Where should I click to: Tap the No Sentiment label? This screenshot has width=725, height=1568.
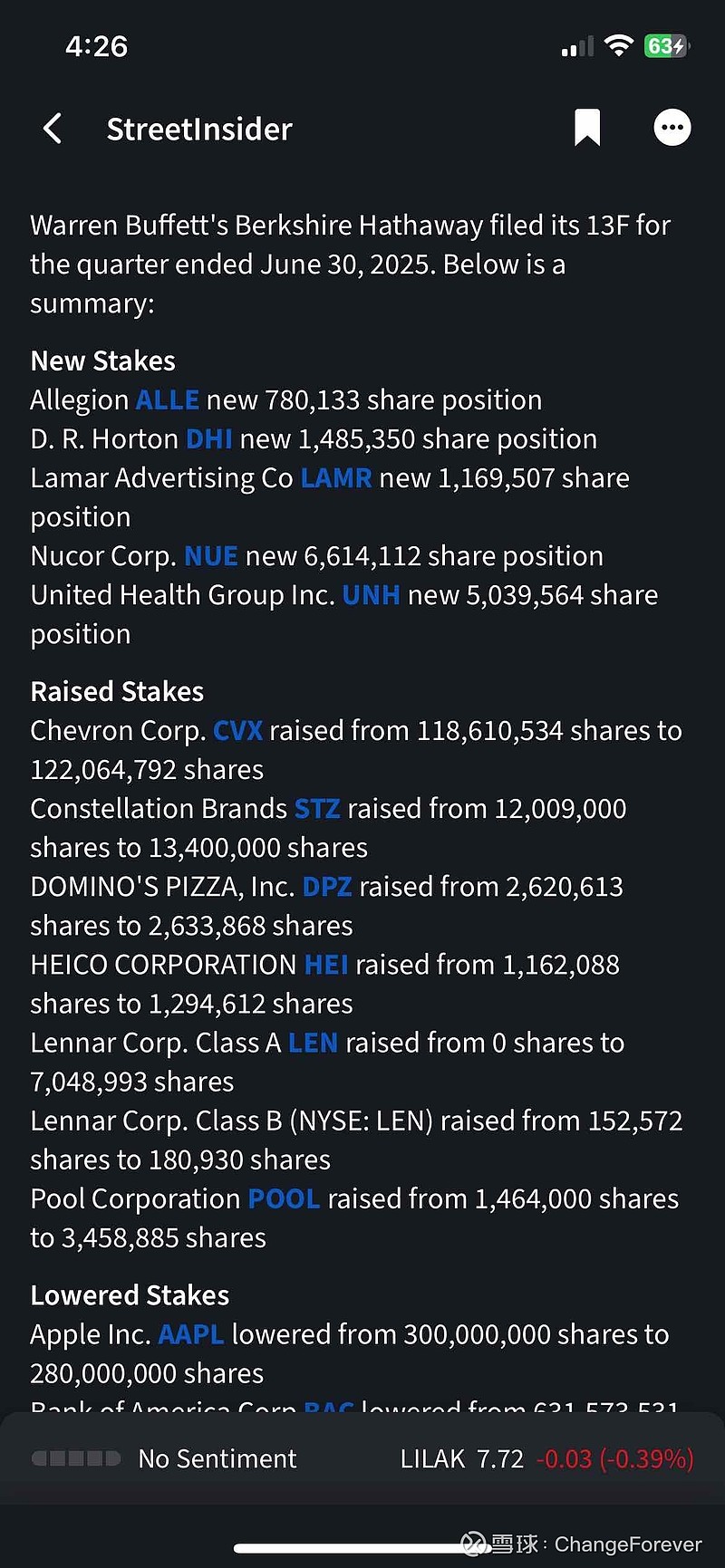point(217,1458)
